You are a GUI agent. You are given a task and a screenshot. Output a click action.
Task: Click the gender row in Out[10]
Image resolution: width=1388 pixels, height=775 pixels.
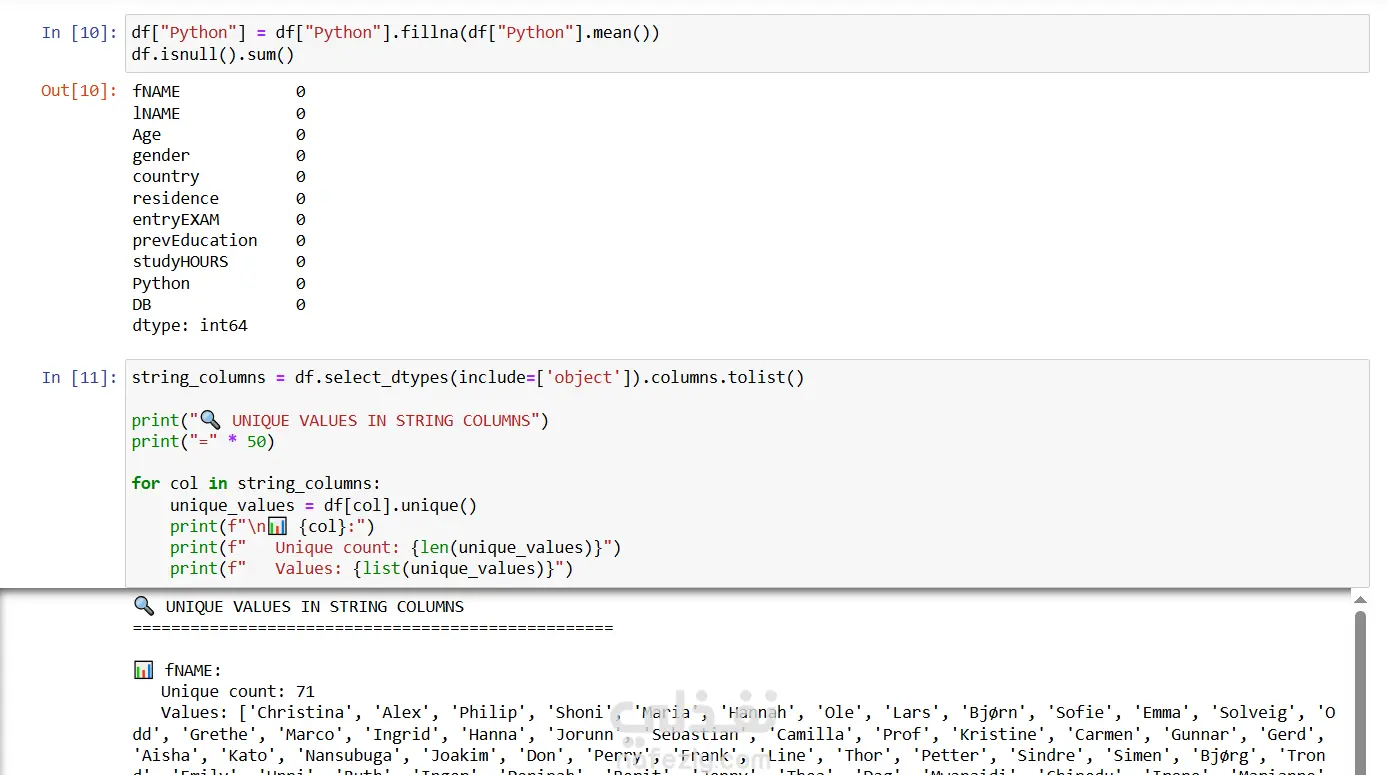pos(219,156)
